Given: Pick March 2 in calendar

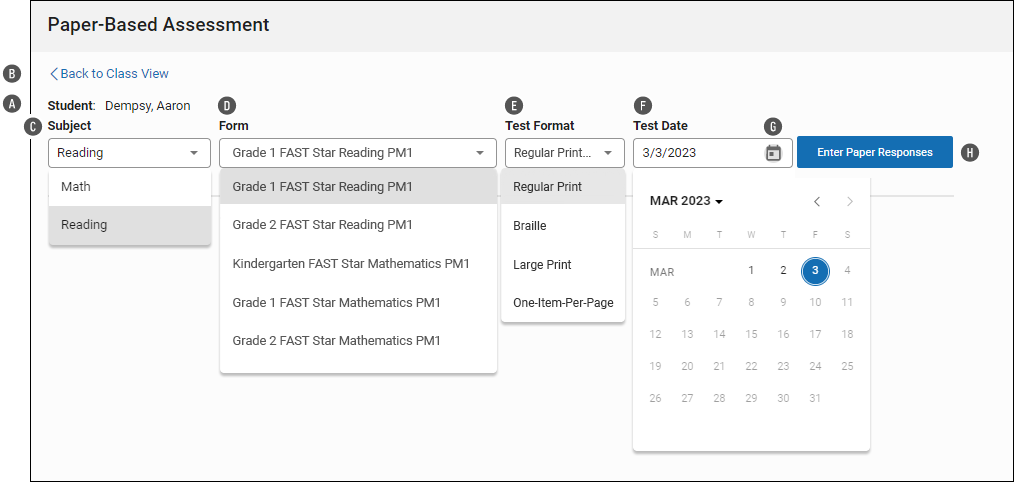Looking at the screenshot, I should tap(783, 270).
